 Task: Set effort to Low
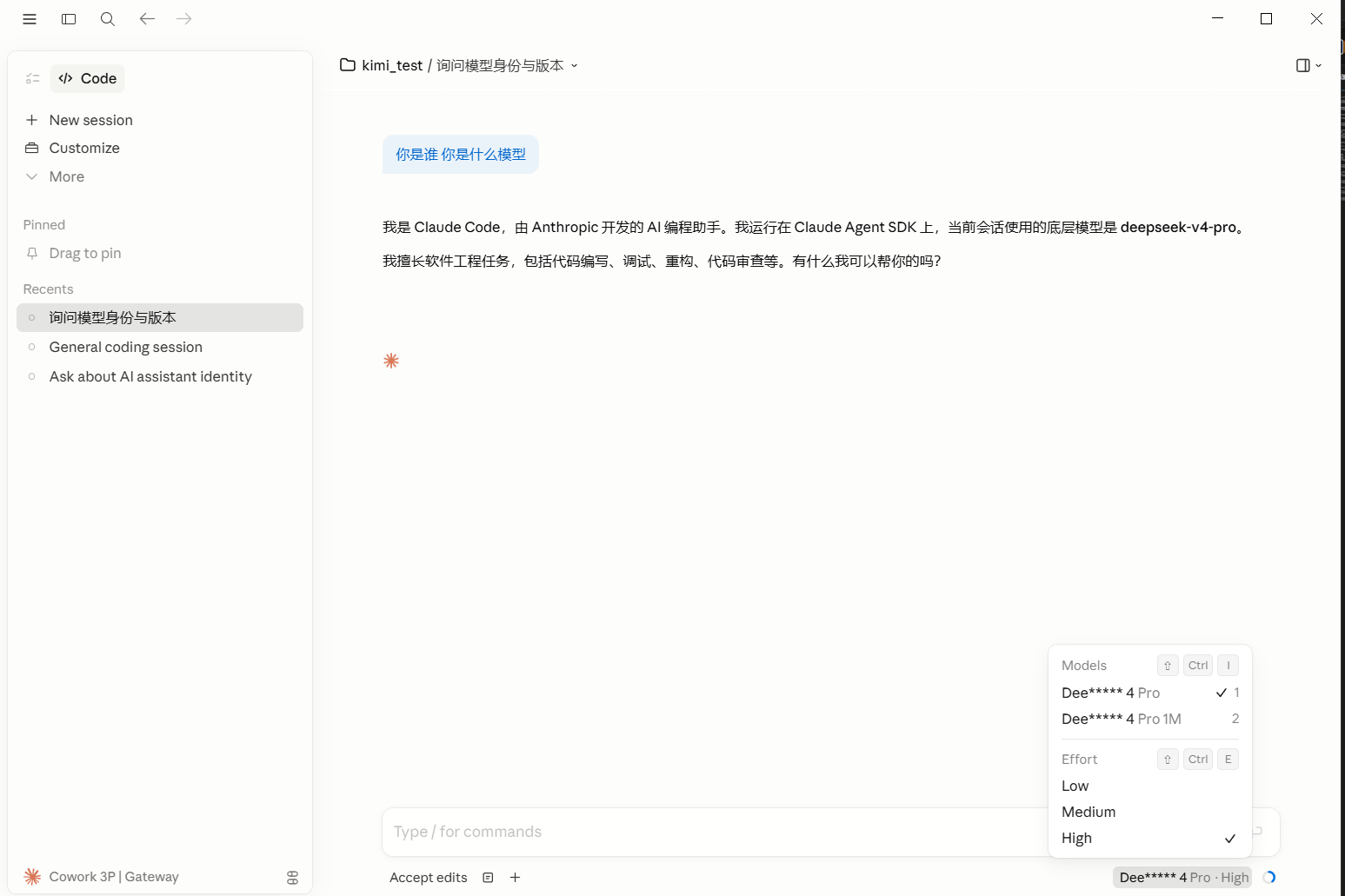1150,786
